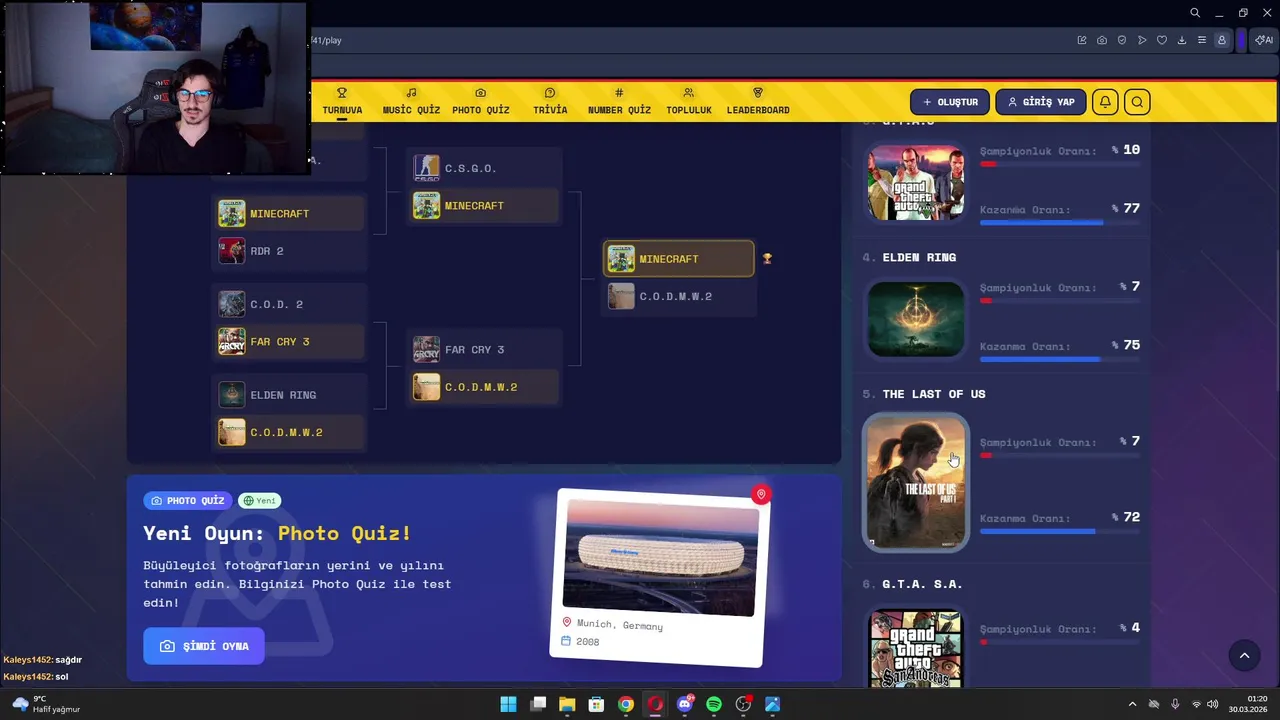Viewport: 1280px width, 720px height.
Task: Open Task View on taskbar
Action: tap(538, 704)
